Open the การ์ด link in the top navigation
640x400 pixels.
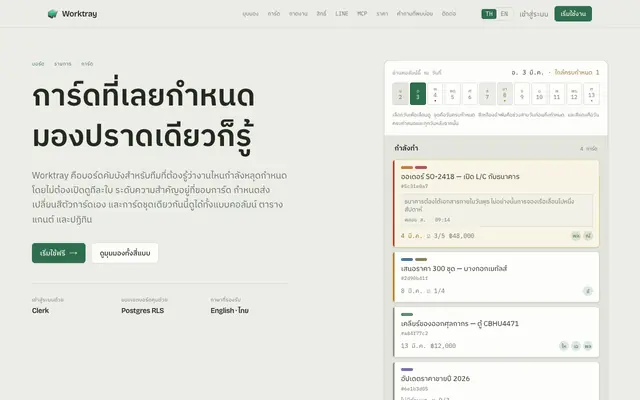point(274,14)
